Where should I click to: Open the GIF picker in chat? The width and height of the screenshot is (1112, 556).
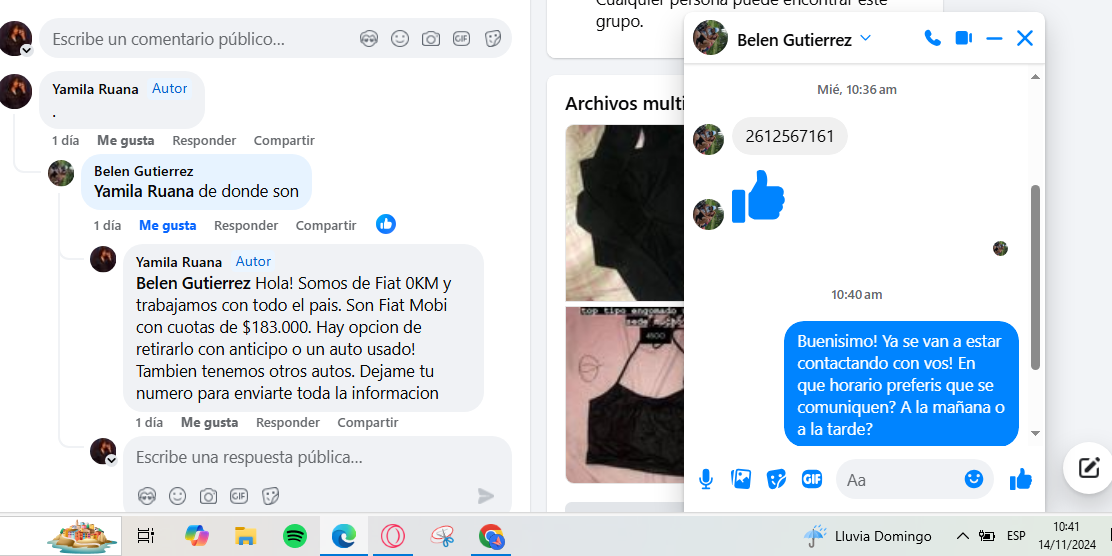pyautogui.click(x=812, y=479)
